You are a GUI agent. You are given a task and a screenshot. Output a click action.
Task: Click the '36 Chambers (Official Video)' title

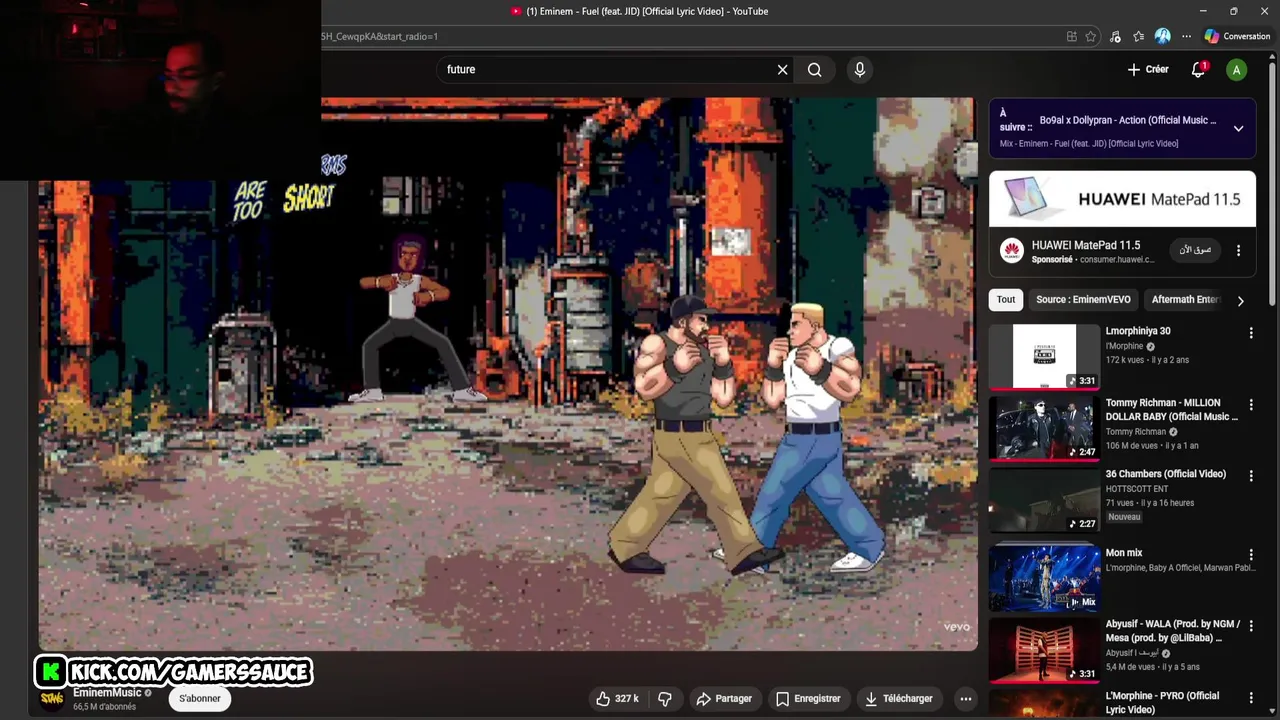pyautogui.click(x=1166, y=474)
